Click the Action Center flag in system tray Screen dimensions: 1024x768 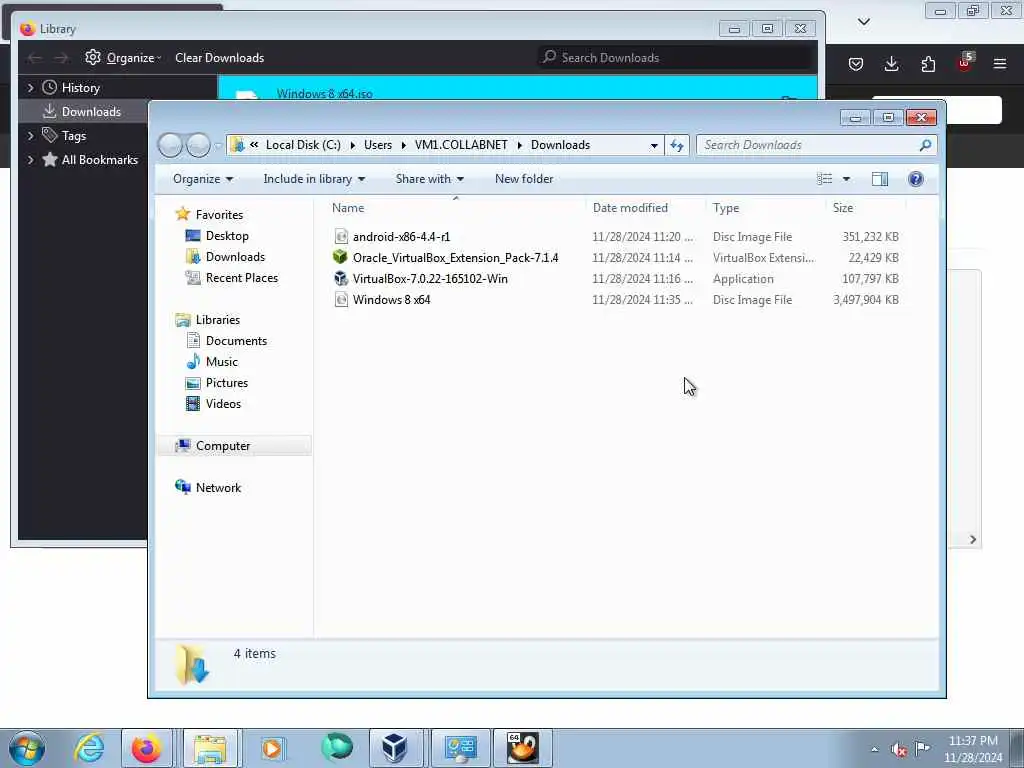[x=922, y=748]
